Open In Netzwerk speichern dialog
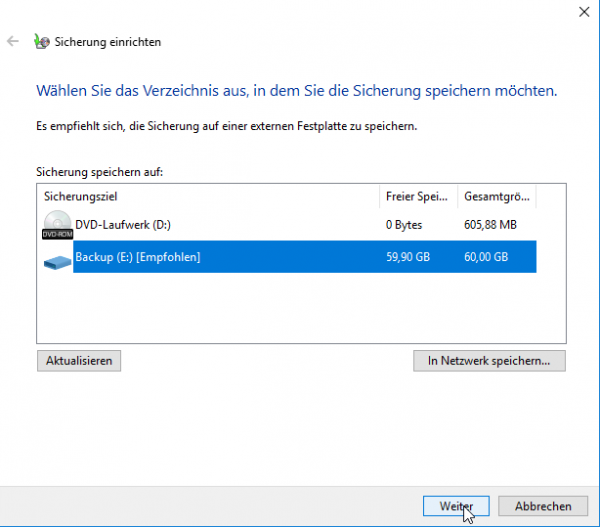The width and height of the screenshot is (600, 527). click(489, 361)
